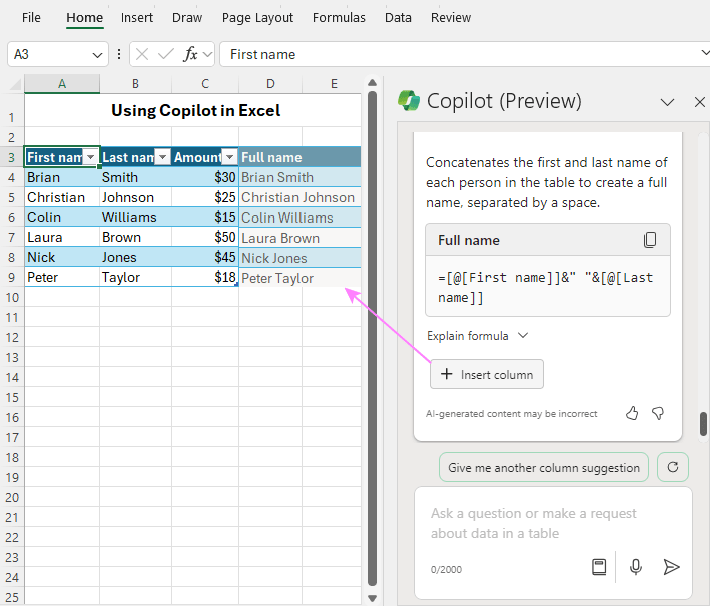Activate the microphone for voice input
Image resolution: width=710 pixels, height=606 pixels.
pyautogui.click(x=636, y=567)
